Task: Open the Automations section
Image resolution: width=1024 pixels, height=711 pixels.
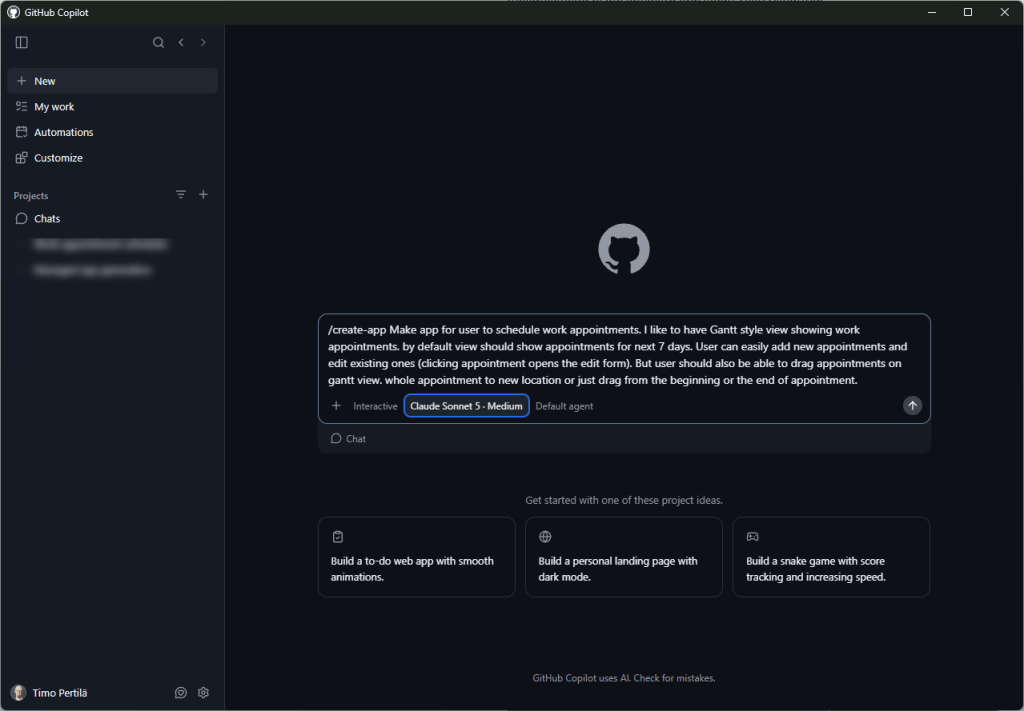Action: pos(112,132)
